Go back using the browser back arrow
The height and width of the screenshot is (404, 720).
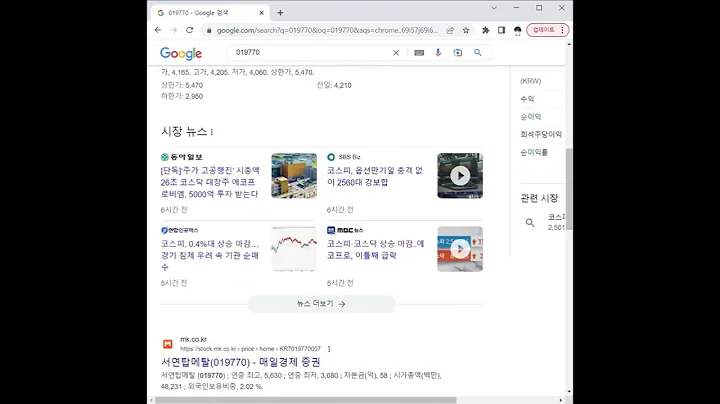[158, 30]
